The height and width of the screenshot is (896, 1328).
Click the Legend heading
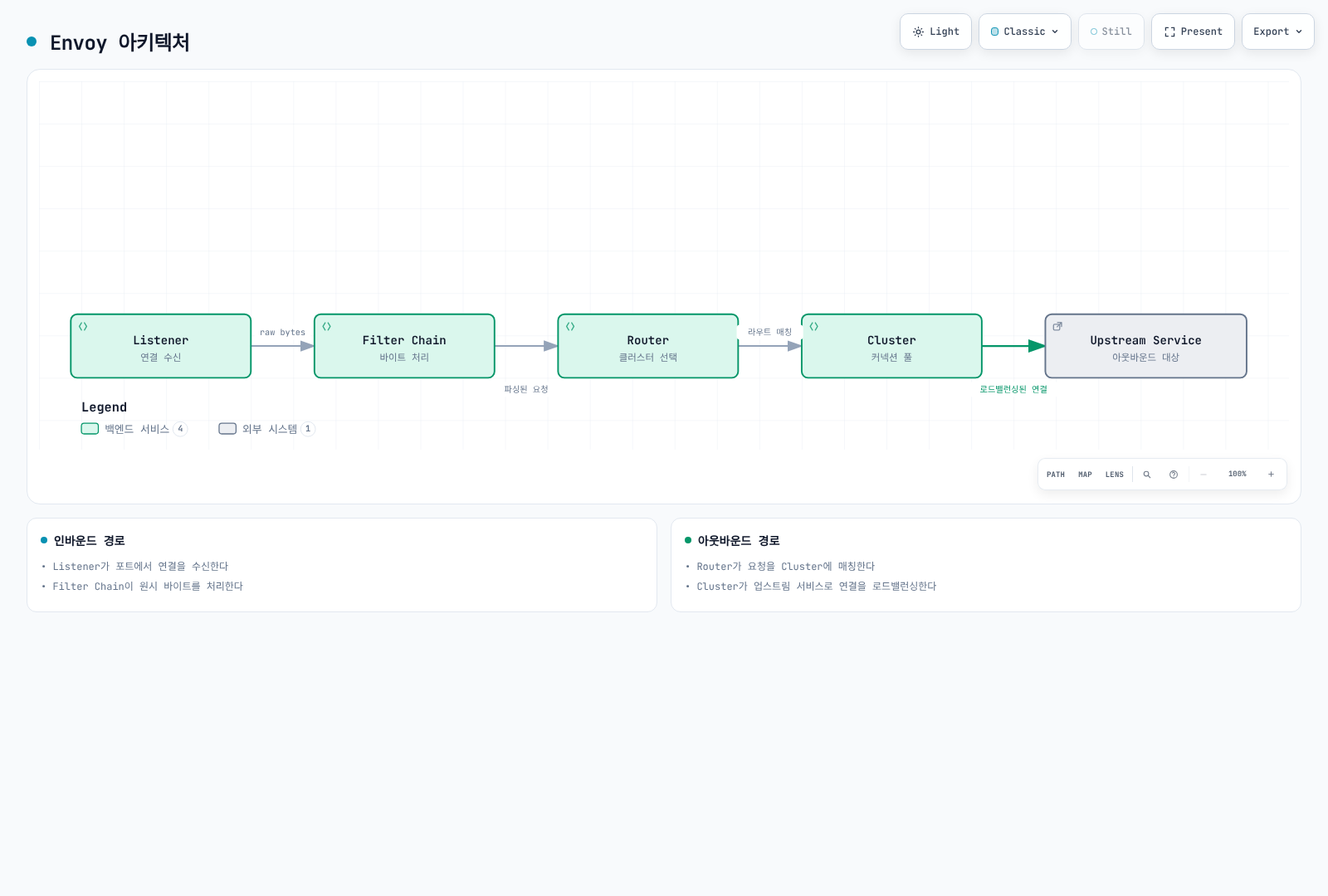click(x=104, y=407)
